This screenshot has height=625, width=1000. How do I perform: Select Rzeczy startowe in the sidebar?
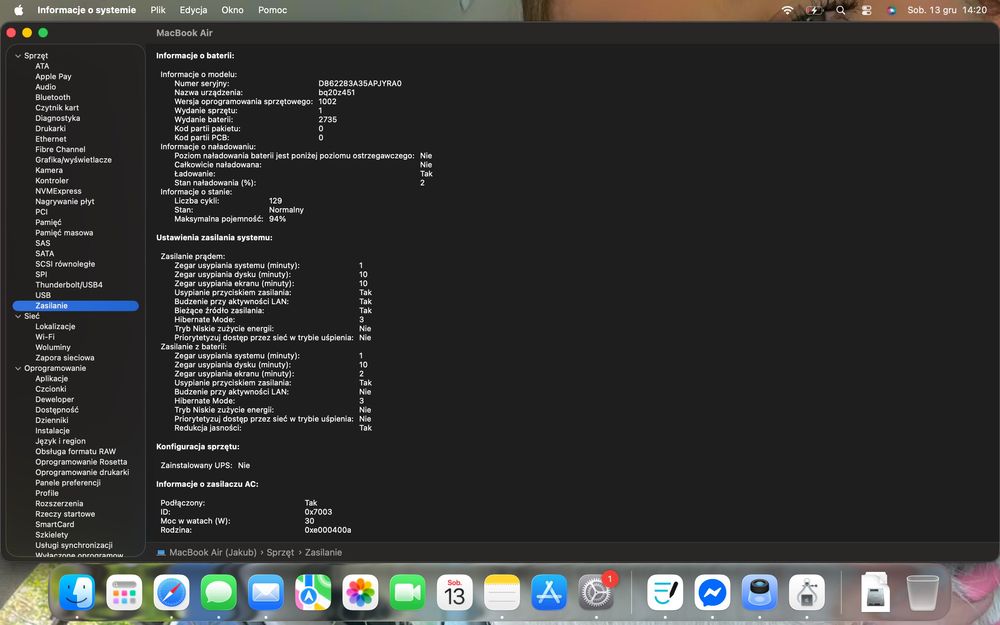click(65, 514)
